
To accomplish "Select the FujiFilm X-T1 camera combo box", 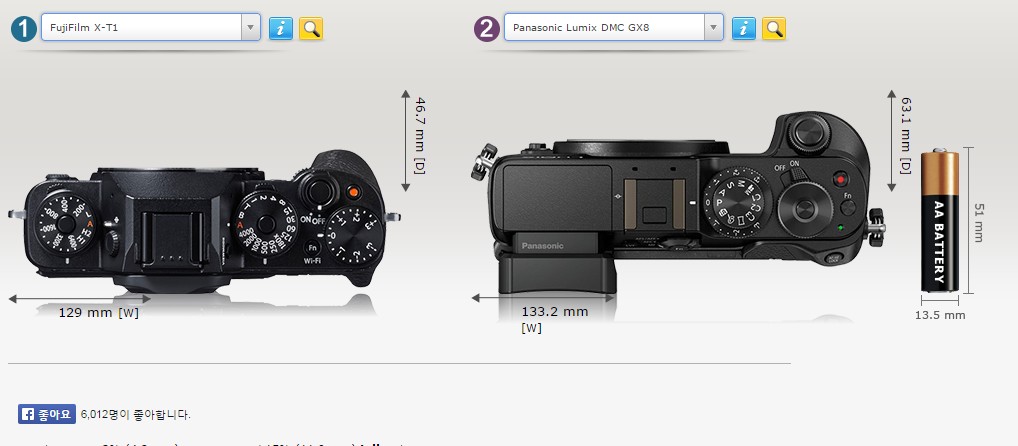I will tap(151, 28).
